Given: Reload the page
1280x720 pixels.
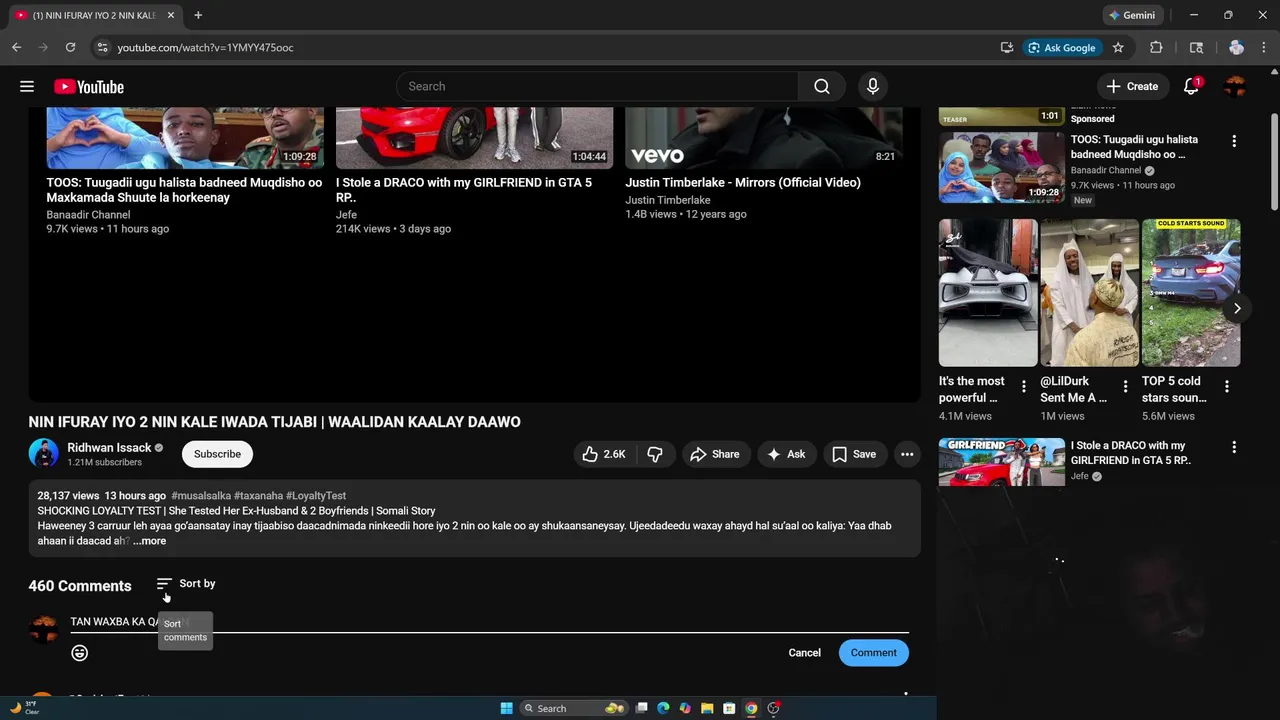Looking at the screenshot, I should pyautogui.click(x=70, y=47).
